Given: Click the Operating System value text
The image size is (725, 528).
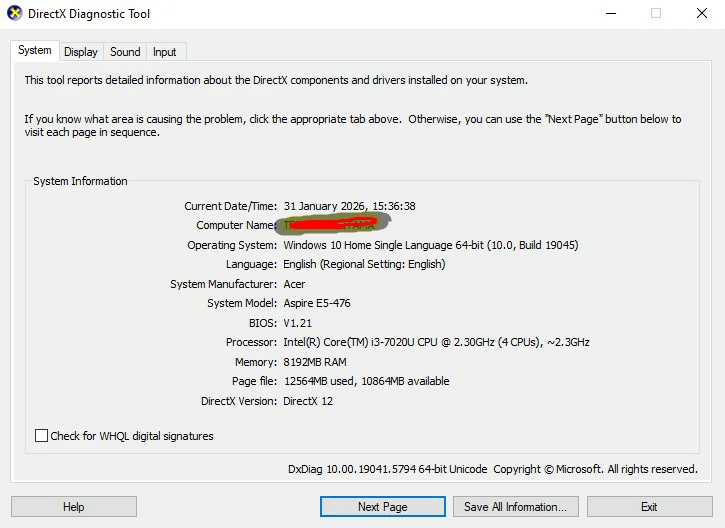Looking at the screenshot, I should pyautogui.click(x=430, y=245).
